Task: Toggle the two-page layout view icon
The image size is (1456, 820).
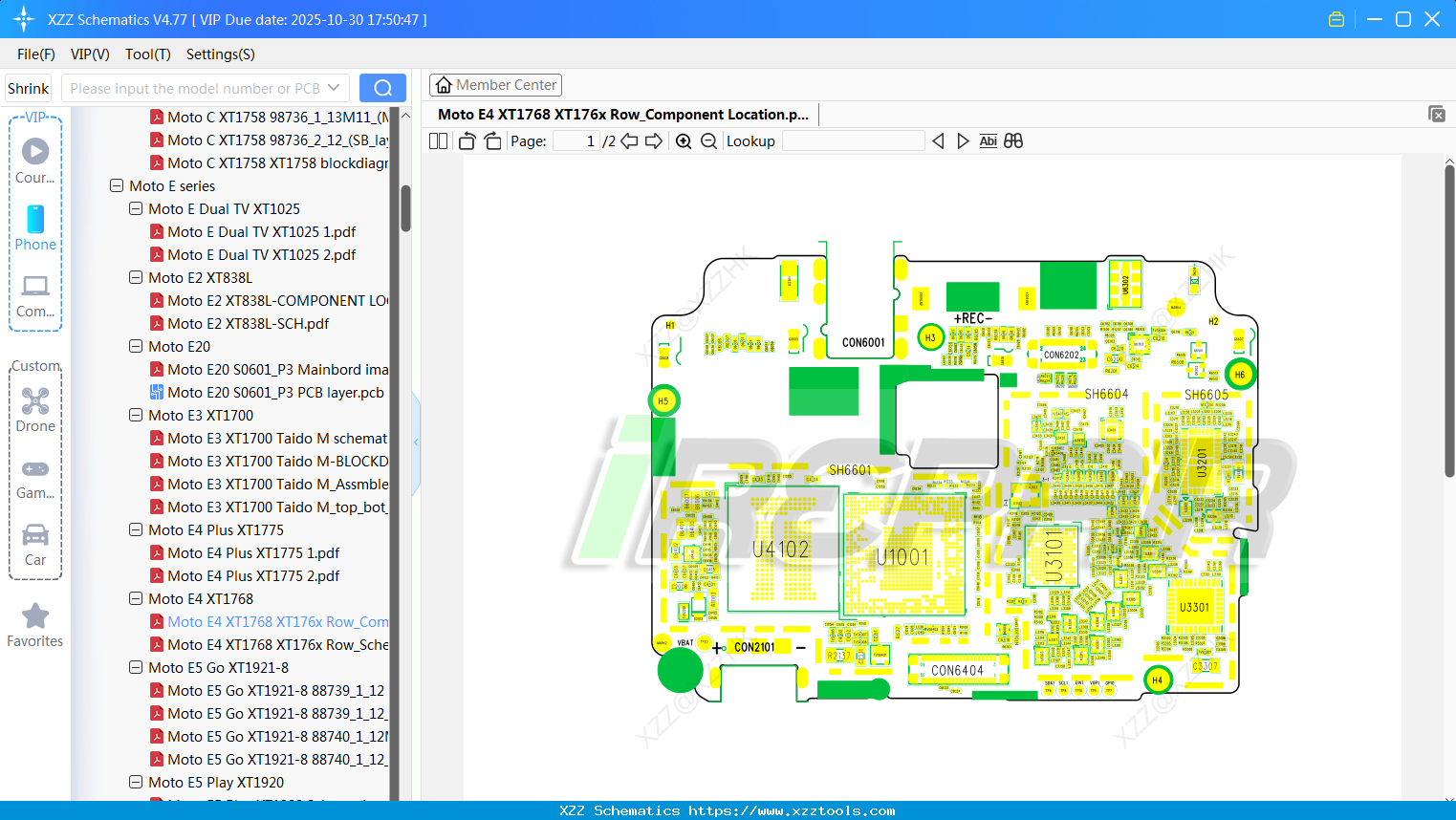Action: (x=439, y=141)
